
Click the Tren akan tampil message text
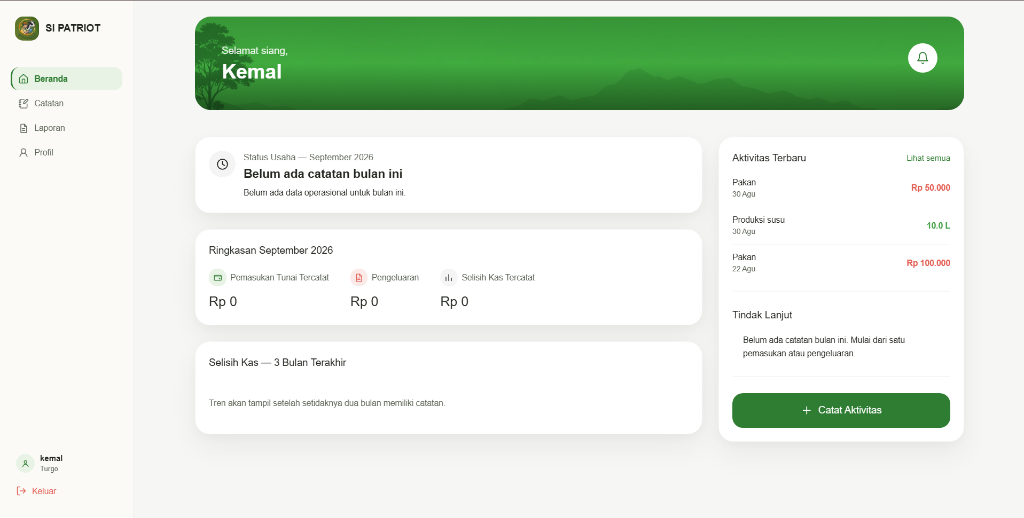coord(327,403)
